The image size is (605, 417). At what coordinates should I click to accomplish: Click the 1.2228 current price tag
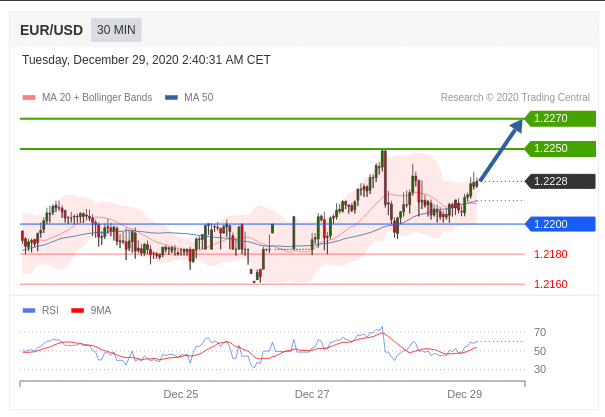click(x=560, y=181)
